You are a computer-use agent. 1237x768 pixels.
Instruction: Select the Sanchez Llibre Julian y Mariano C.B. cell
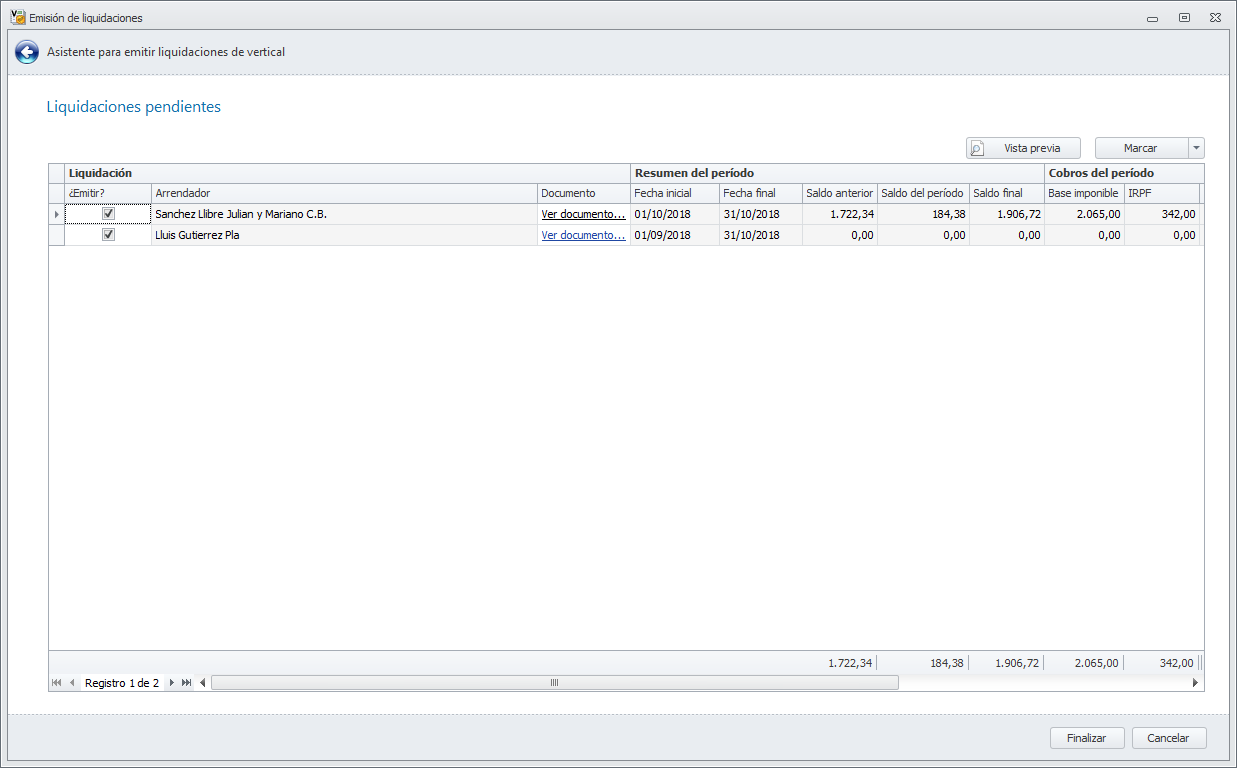[x=344, y=214]
